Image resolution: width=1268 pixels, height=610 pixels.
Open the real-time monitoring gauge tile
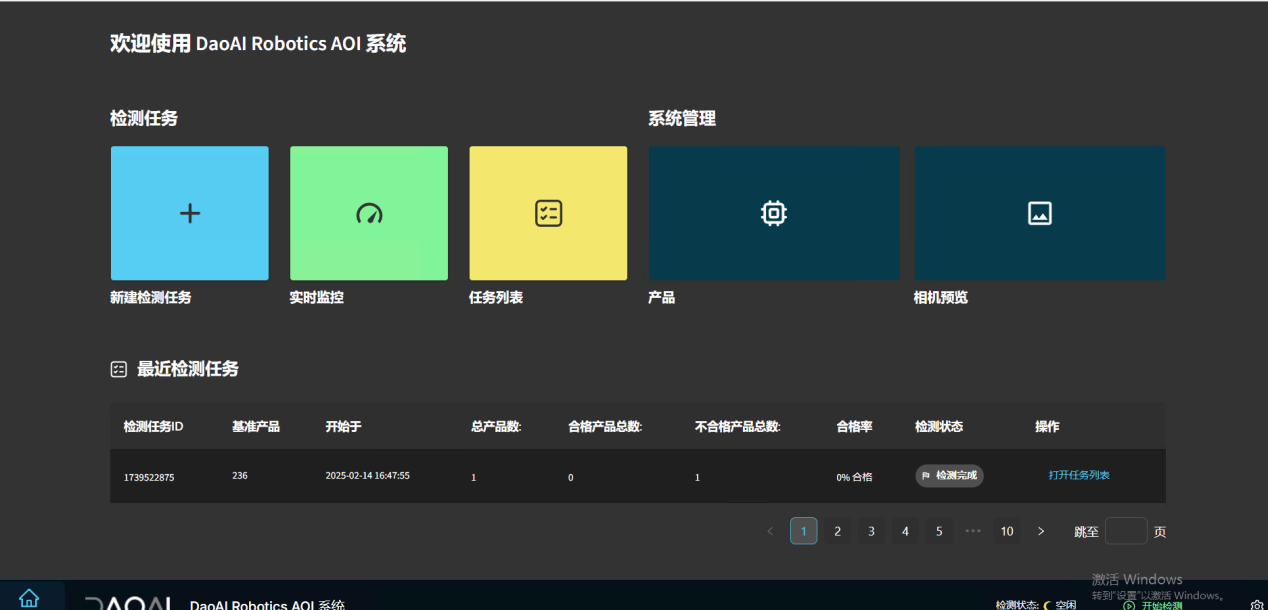click(x=369, y=213)
